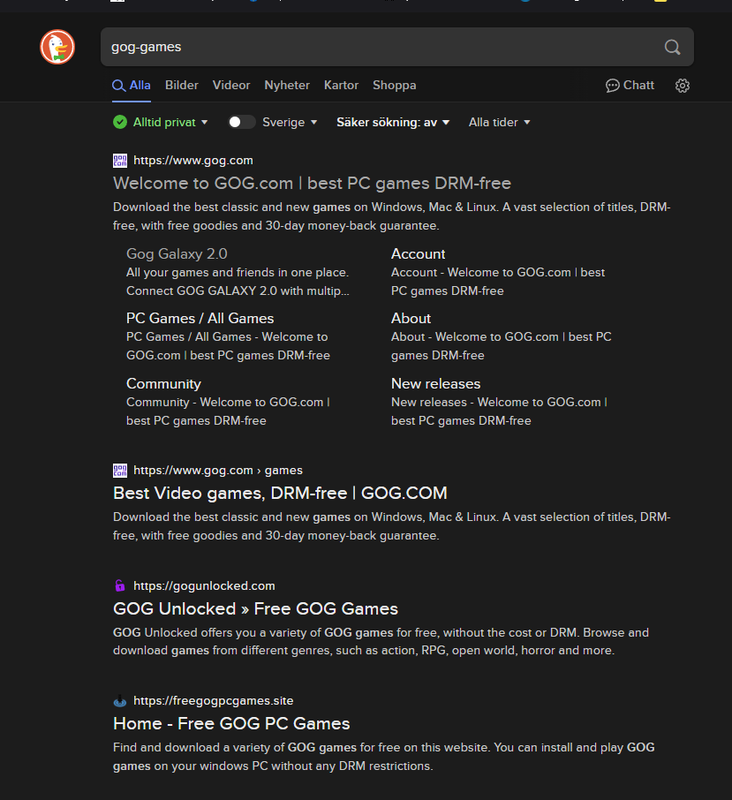Open the Account sitelink

[418, 254]
